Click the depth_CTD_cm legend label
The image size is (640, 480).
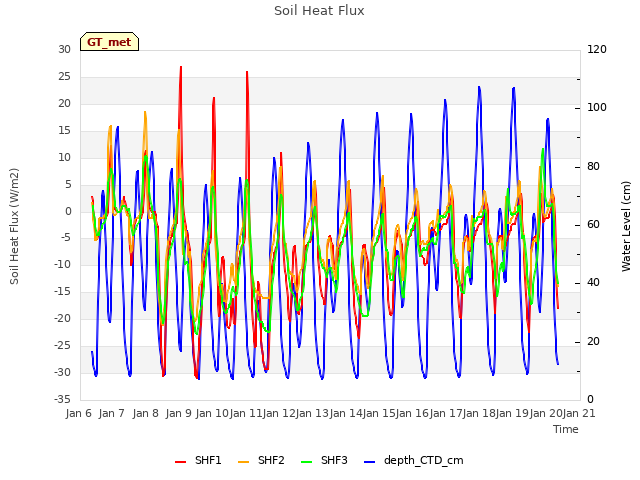pos(423,461)
